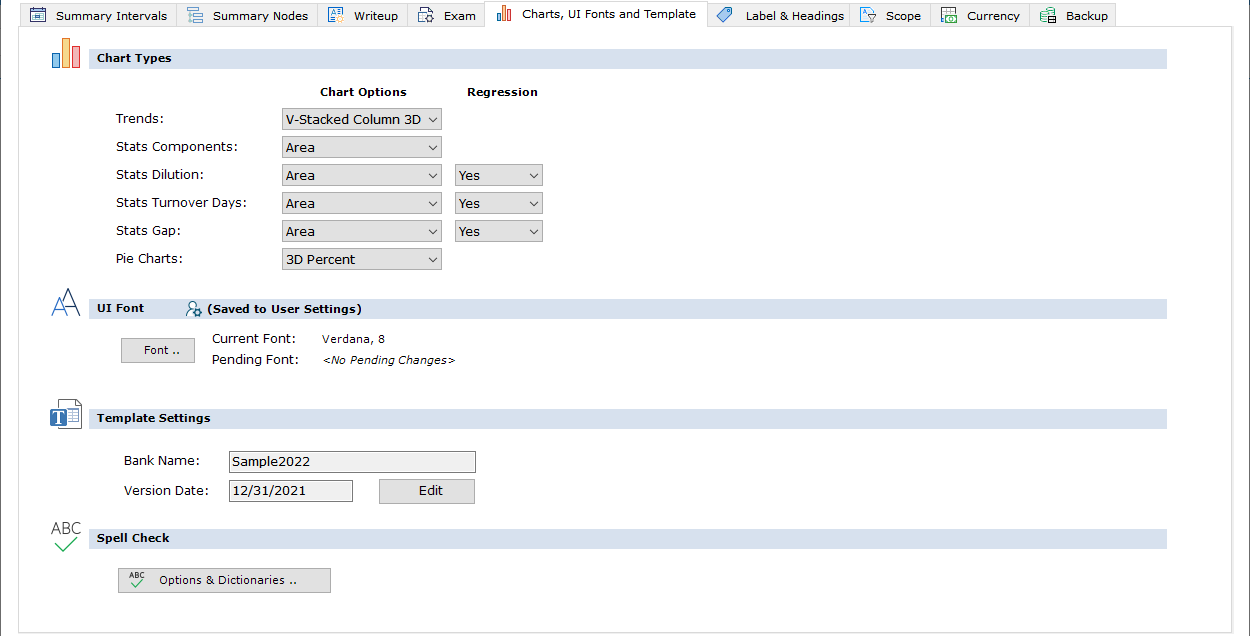Screen dimensions: 1250x636
Task: Open the Stats Dilution regression dropdown
Action: pyautogui.click(x=498, y=175)
